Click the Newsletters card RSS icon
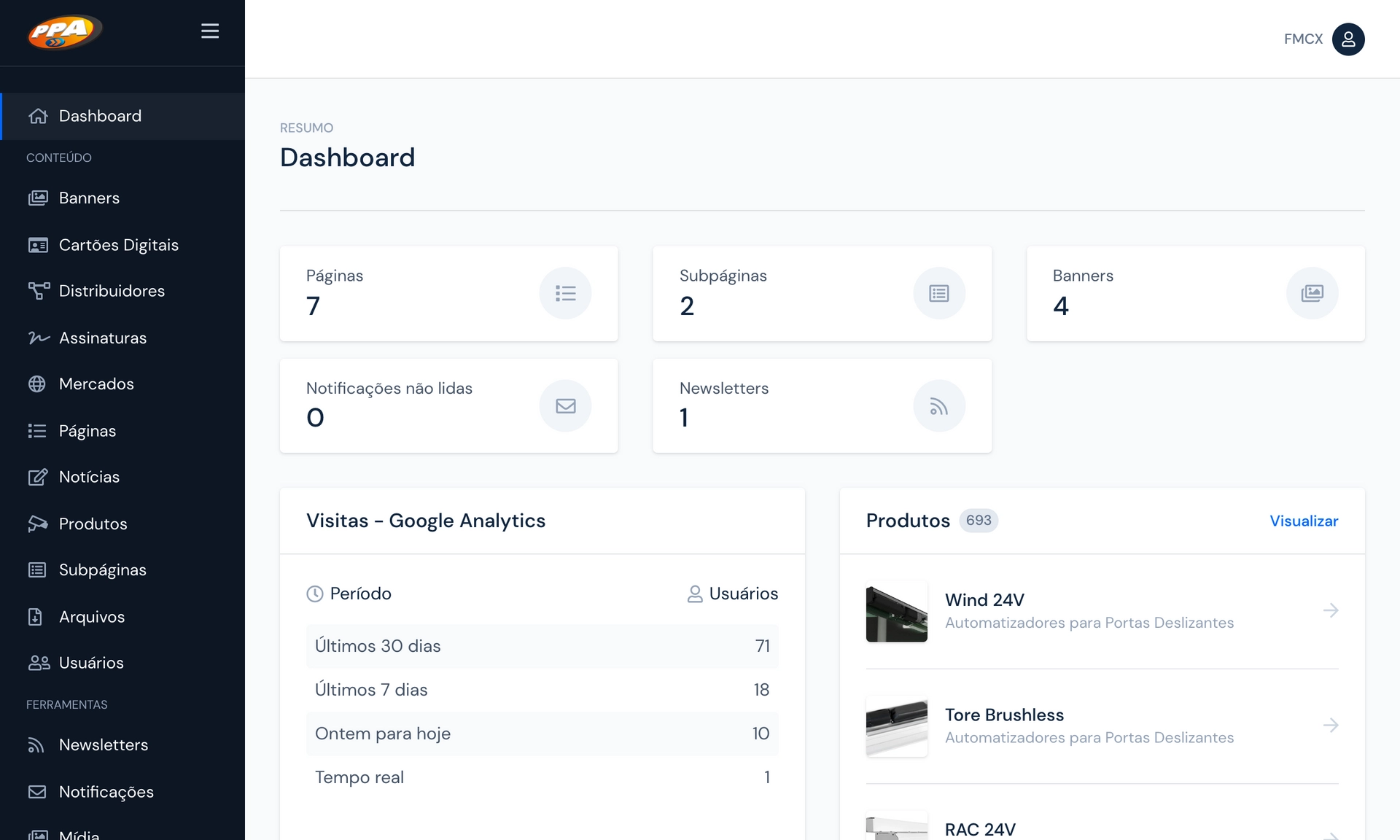Image resolution: width=1400 pixels, height=840 pixels. coord(938,405)
